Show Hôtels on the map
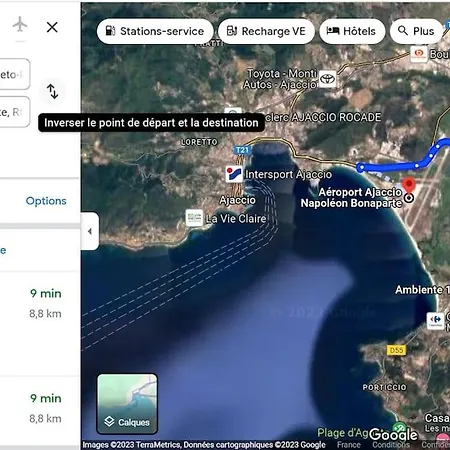This screenshot has height=450, width=450. [x=352, y=31]
